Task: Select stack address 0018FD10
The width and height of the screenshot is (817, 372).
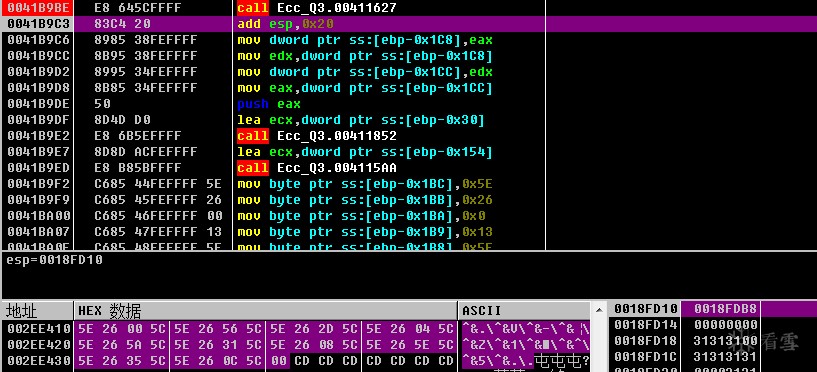Action: click(646, 308)
